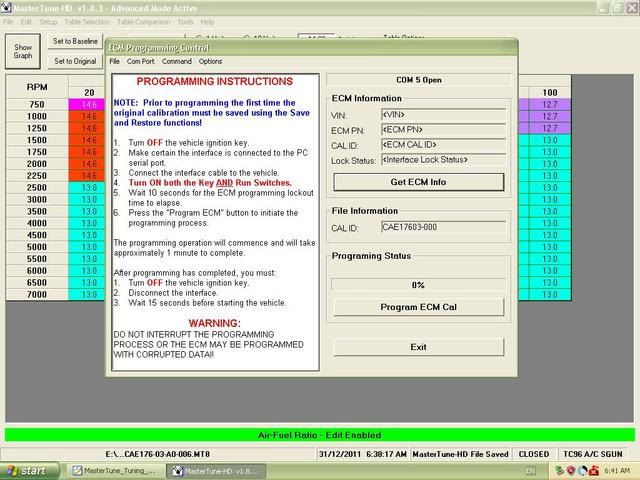Click the TC96 A/C SGUN status entry
Viewport: 640px width, 480px height.
tap(593, 454)
